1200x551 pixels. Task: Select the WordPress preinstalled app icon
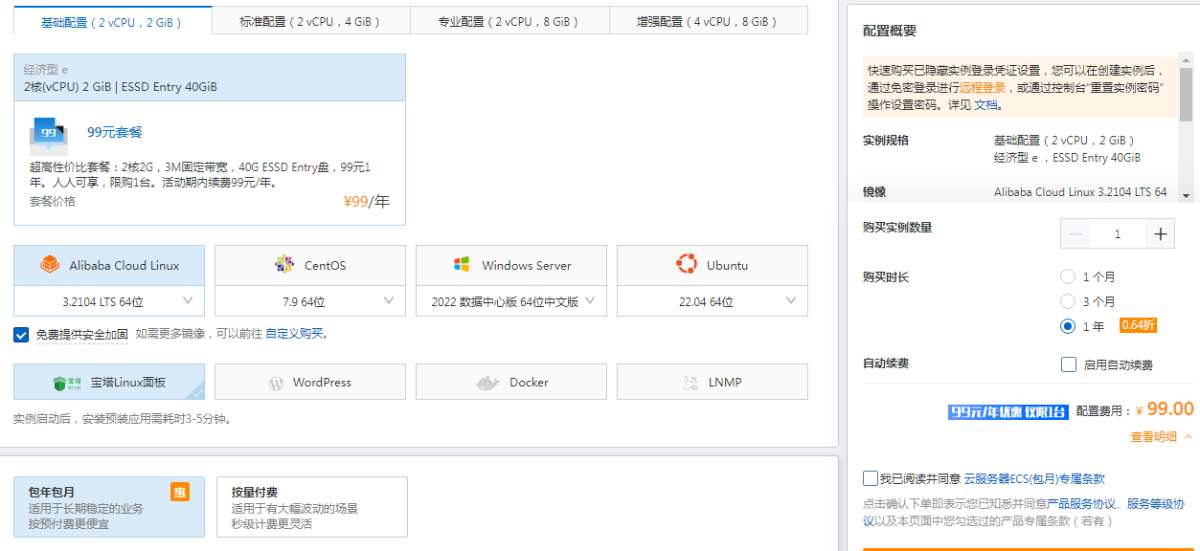coord(276,383)
